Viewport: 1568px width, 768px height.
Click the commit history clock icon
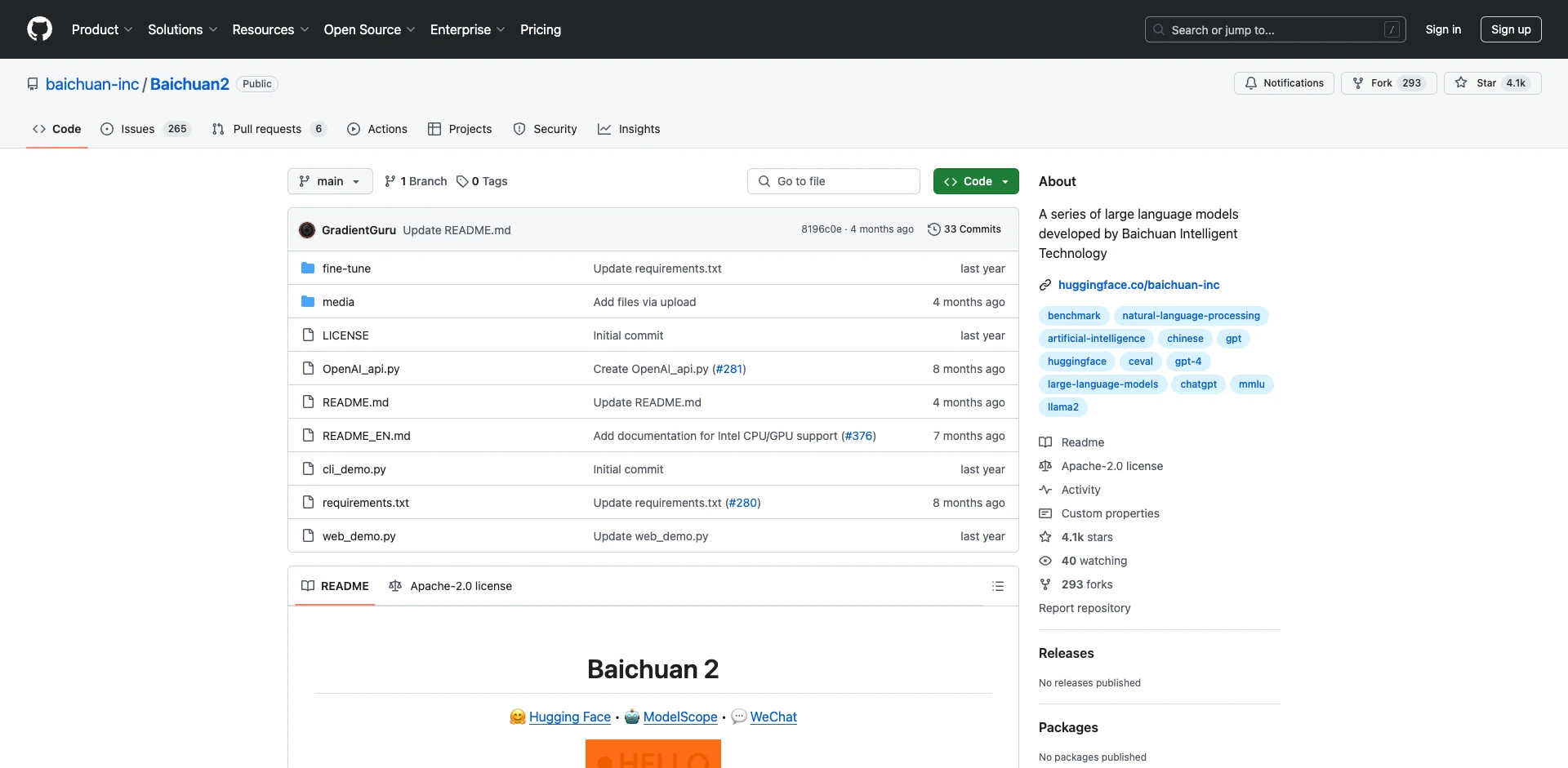pos(933,229)
